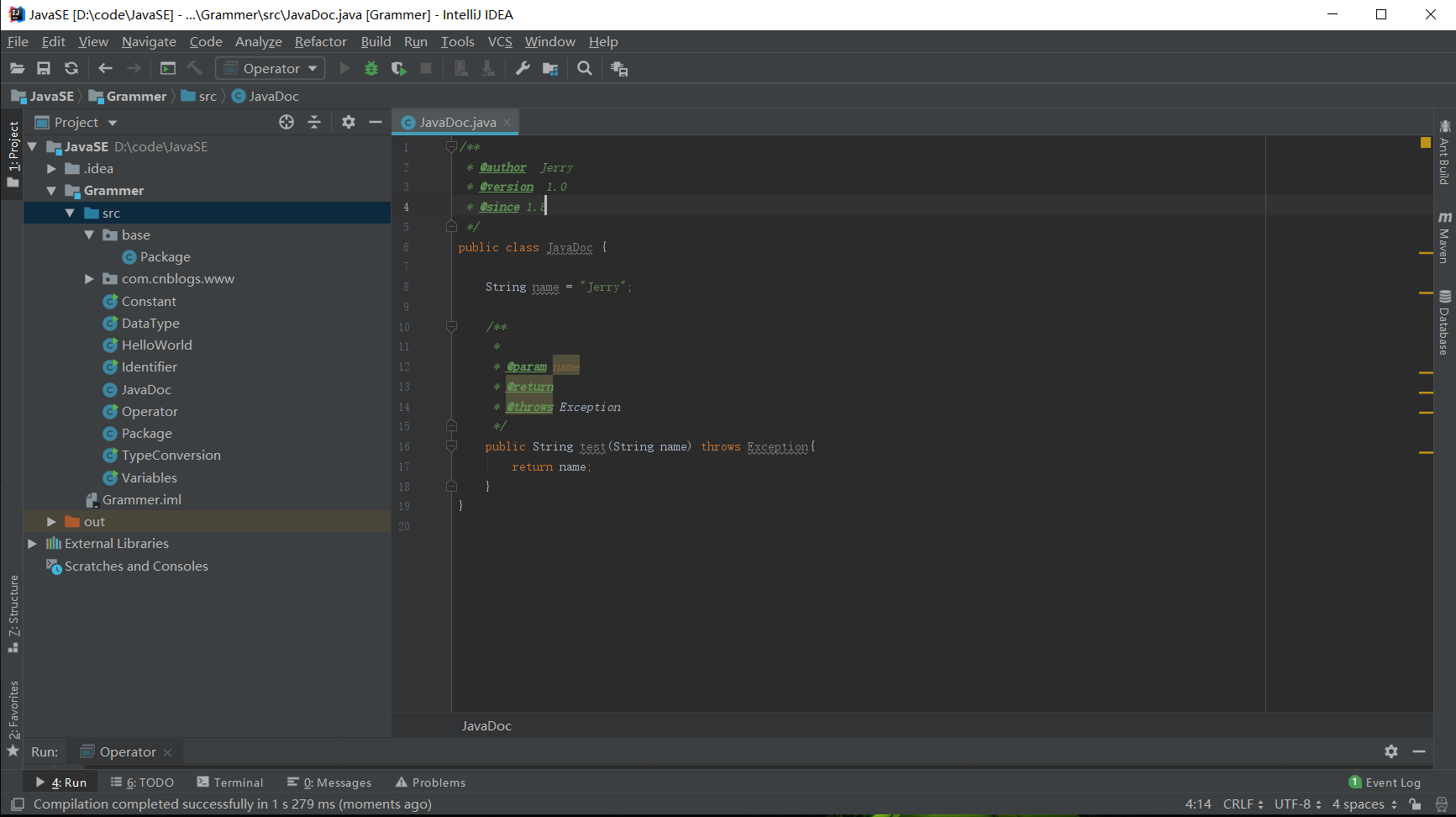
Task: Click the locate target icon in Project panel
Action: (x=286, y=123)
